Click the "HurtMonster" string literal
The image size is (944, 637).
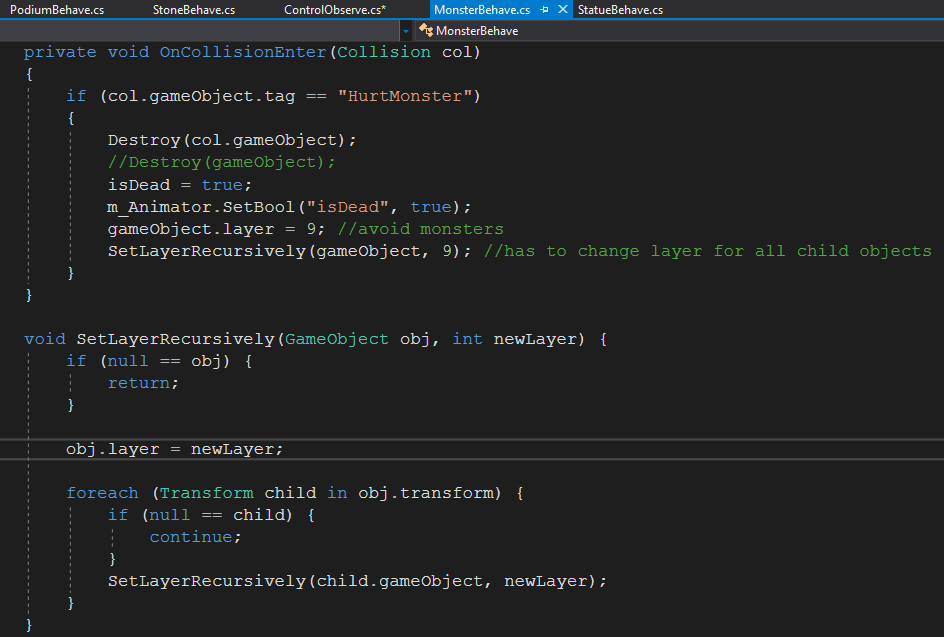405,96
